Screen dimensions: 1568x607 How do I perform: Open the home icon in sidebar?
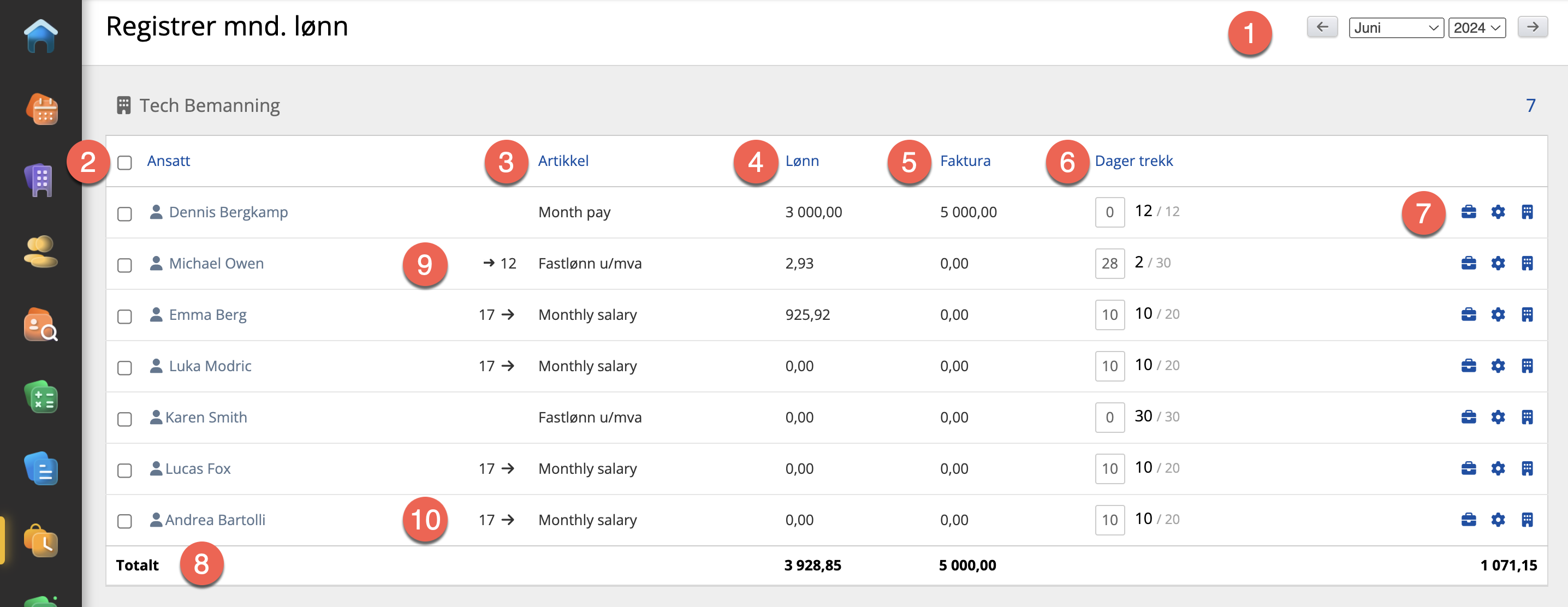[x=41, y=35]
